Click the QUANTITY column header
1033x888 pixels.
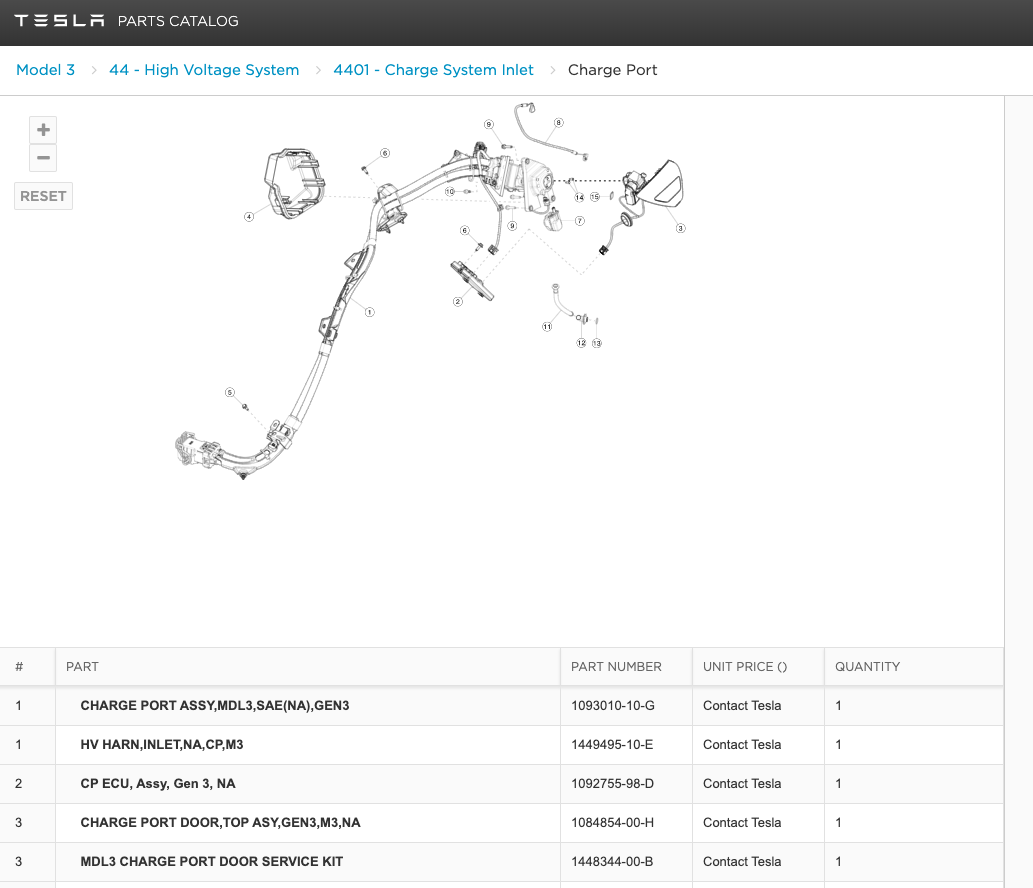(x=867, y=666)
